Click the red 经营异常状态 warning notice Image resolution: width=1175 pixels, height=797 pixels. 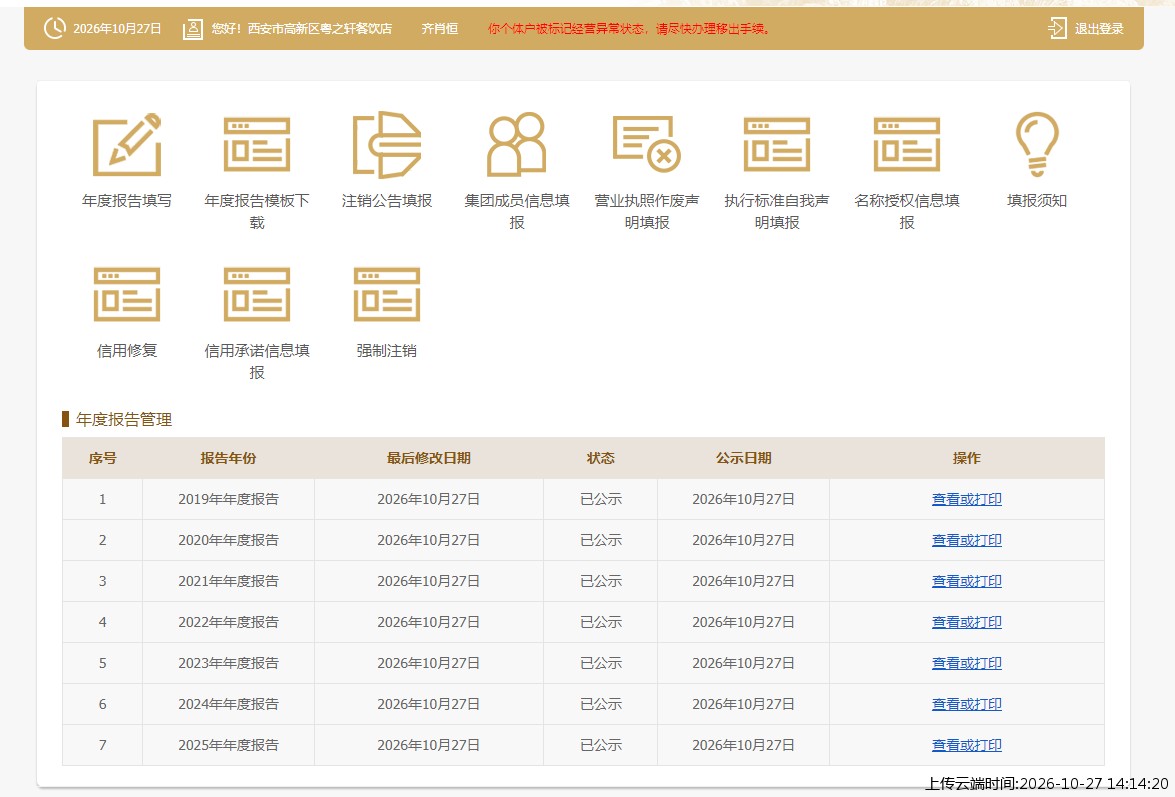coord(629,29)
